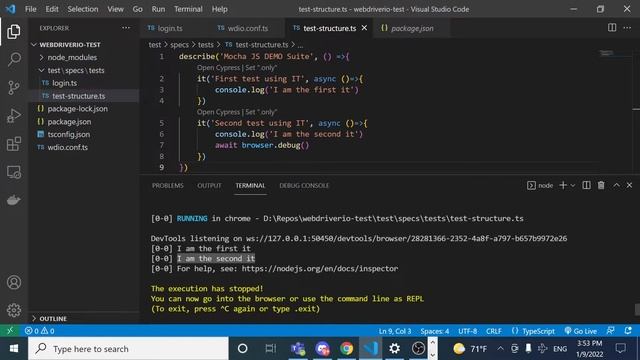The image size is (640, 360).
Task: Open the Docker view in activity bar
Action: 13,200
